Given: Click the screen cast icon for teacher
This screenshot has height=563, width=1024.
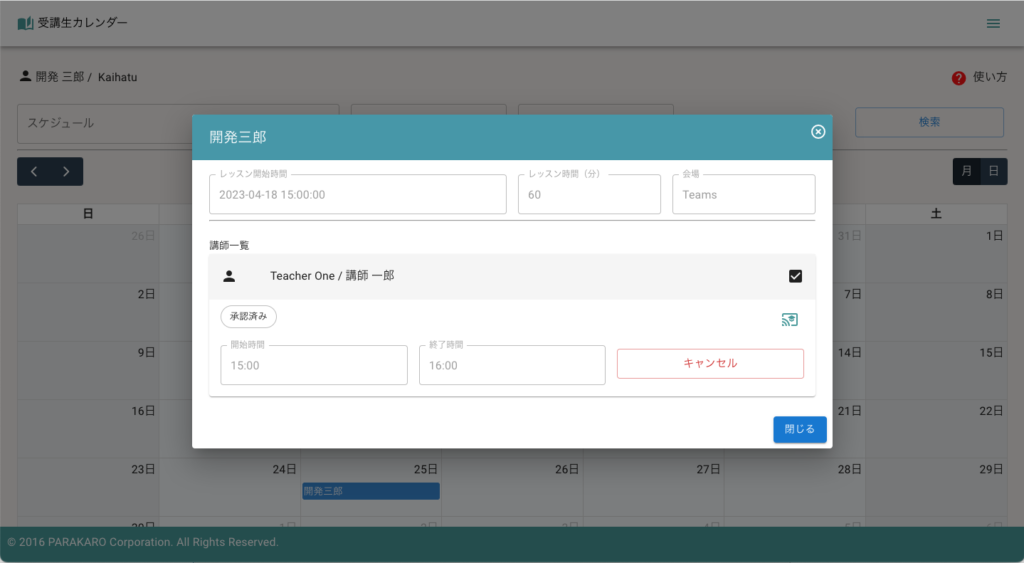Looking at the screenshot, I should 790,320.
